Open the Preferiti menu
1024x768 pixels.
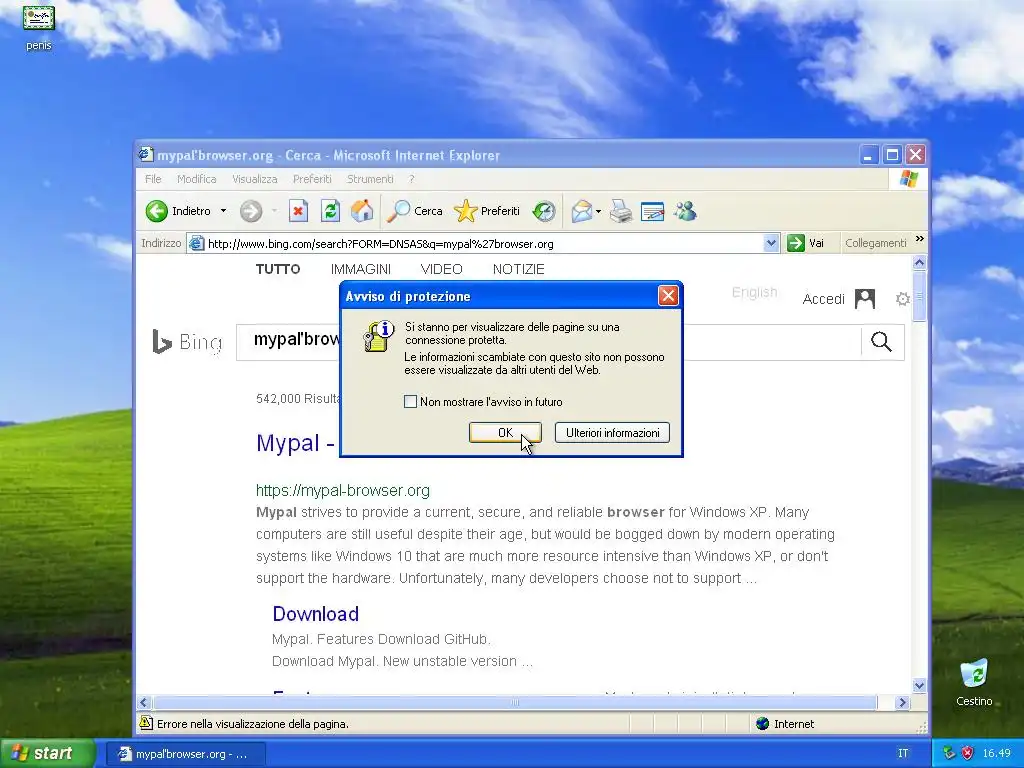pos(312,179)
